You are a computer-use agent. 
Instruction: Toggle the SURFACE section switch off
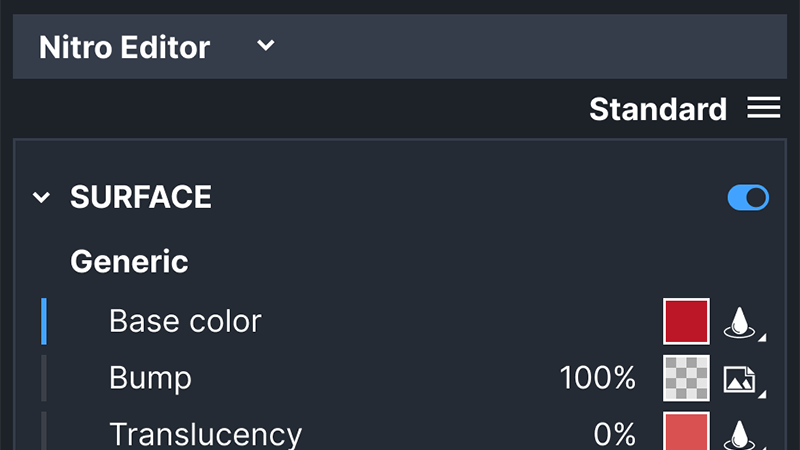[748, 197]
